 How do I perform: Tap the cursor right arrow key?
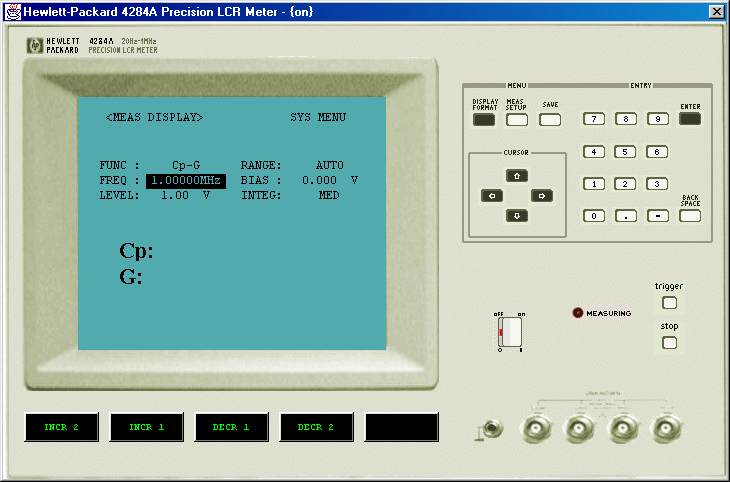pos(542,196)
